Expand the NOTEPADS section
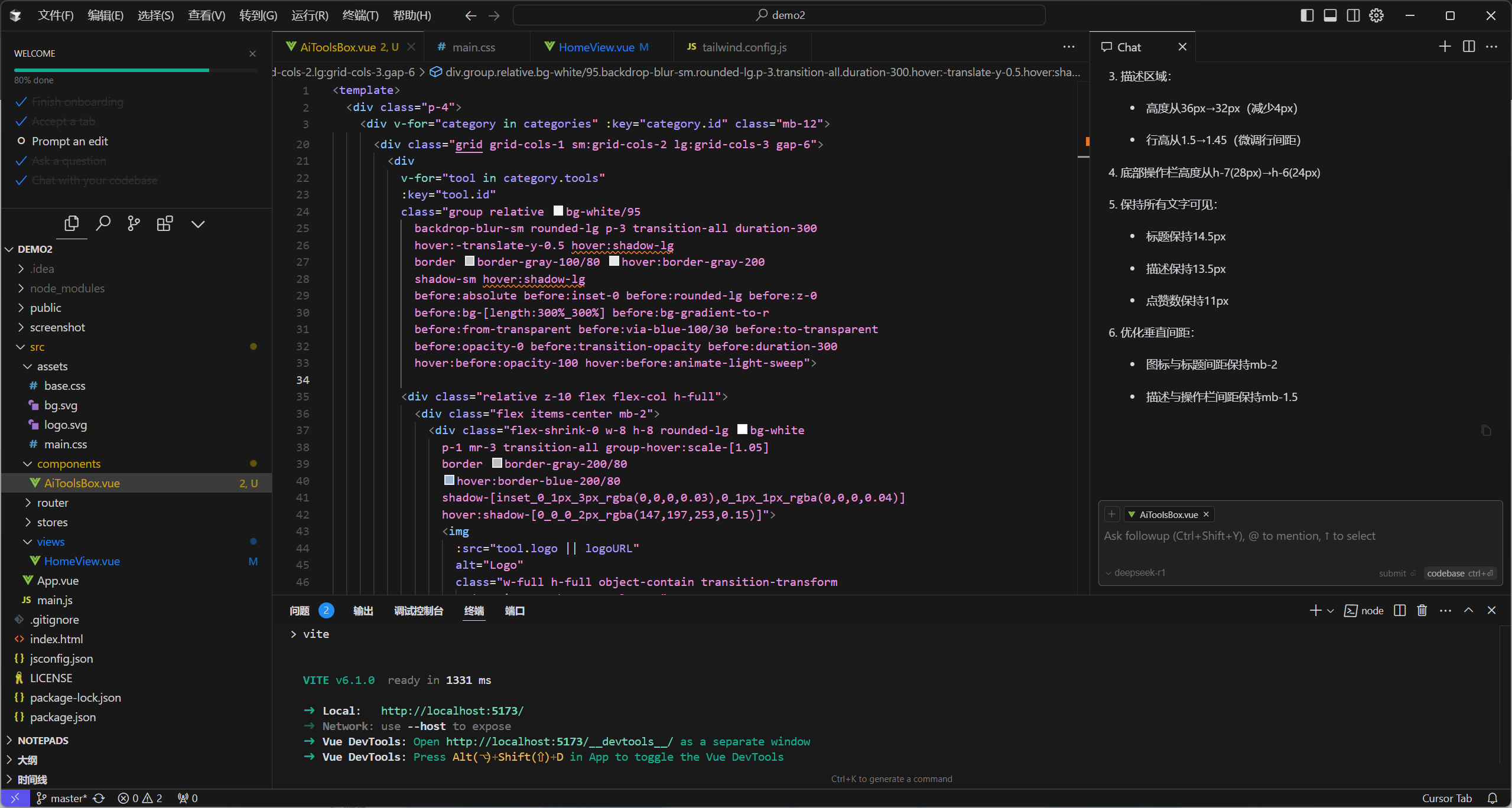1512x808 pixels. 136,741
